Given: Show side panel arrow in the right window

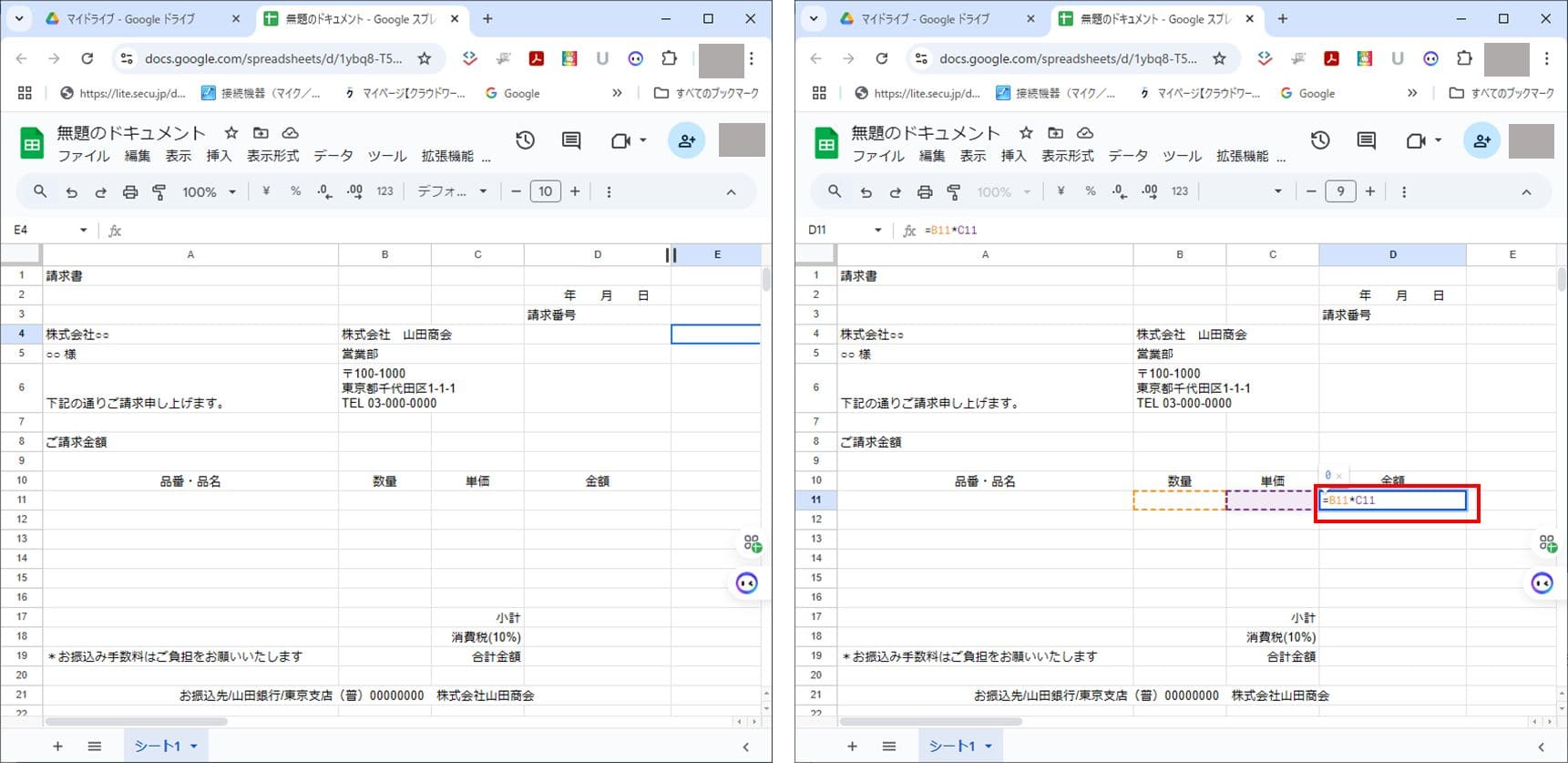Looking at the screenshot, I should point(1541,747).
